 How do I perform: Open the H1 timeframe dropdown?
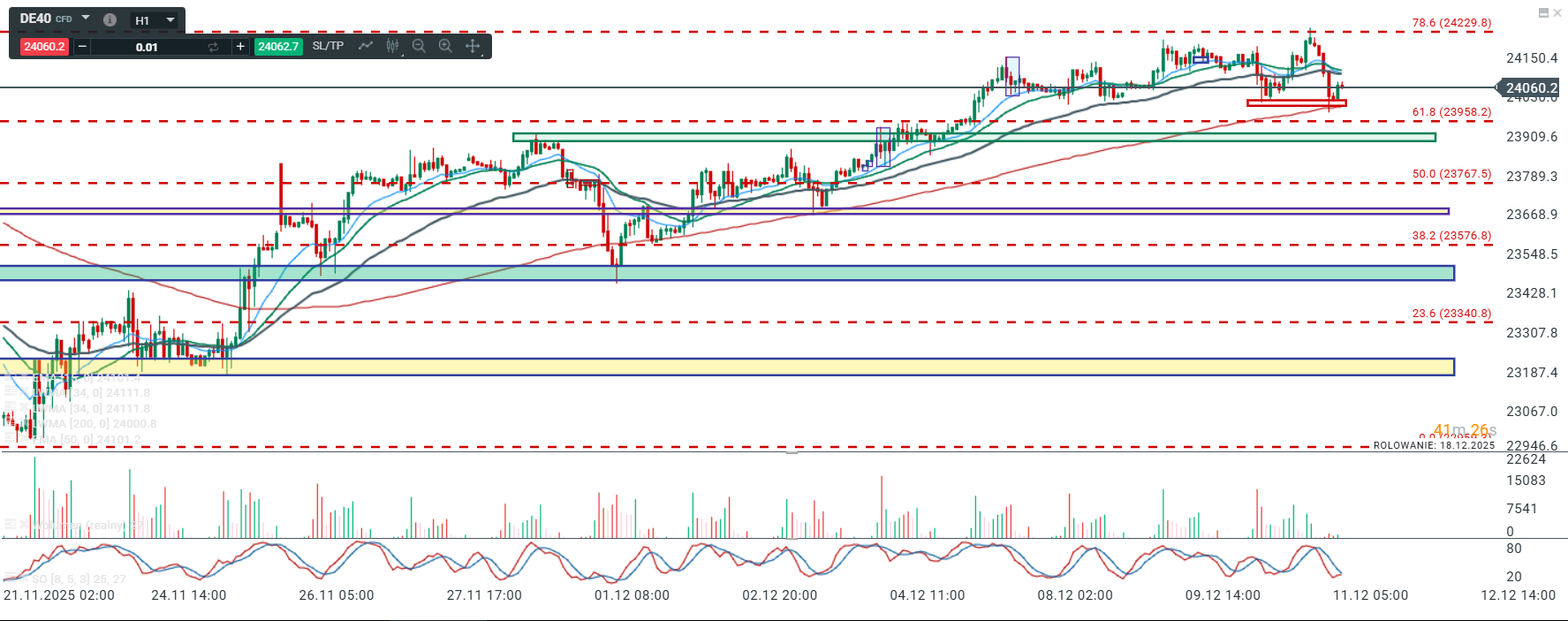coord(170,20)
